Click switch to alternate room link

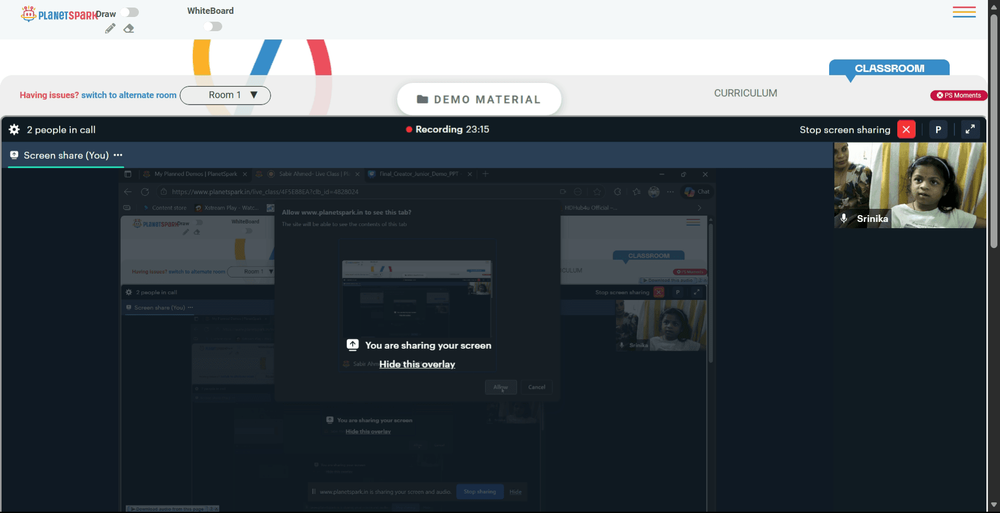tap(129, 95)
